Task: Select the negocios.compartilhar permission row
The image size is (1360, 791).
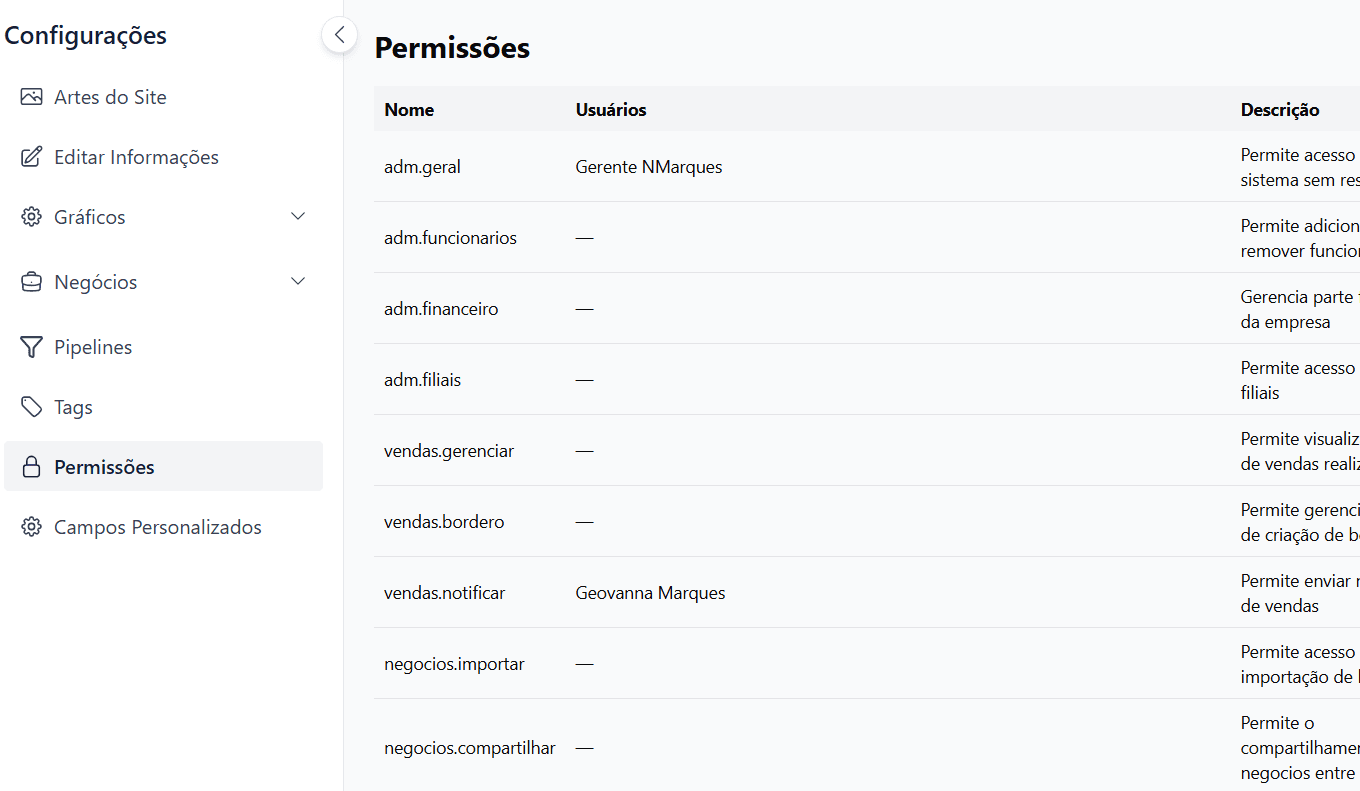Action: tap(470, 747)
